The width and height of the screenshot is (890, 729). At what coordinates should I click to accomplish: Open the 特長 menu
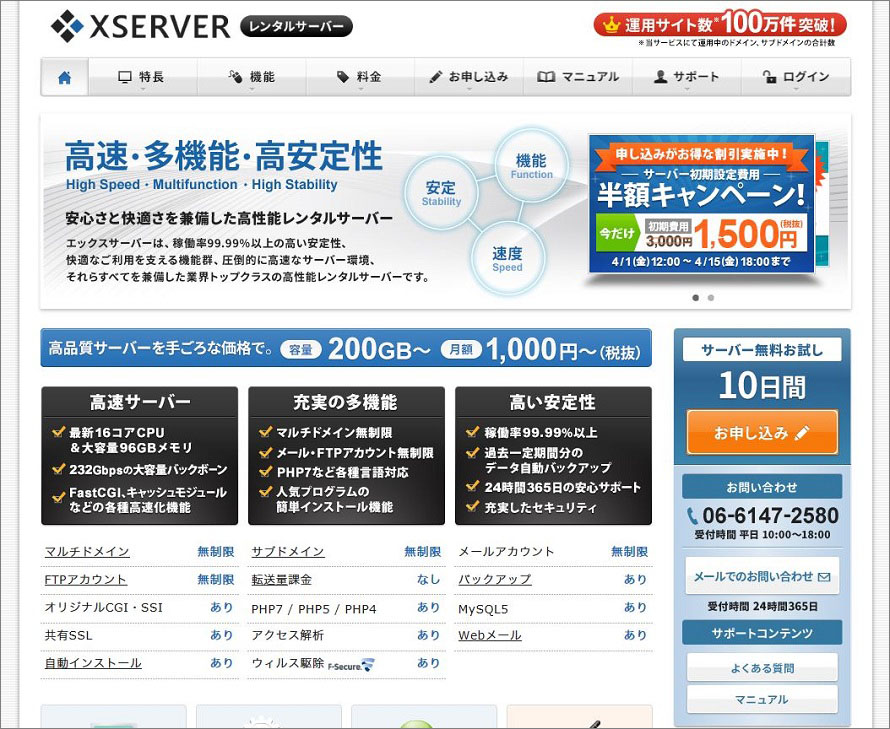point(143,77)
